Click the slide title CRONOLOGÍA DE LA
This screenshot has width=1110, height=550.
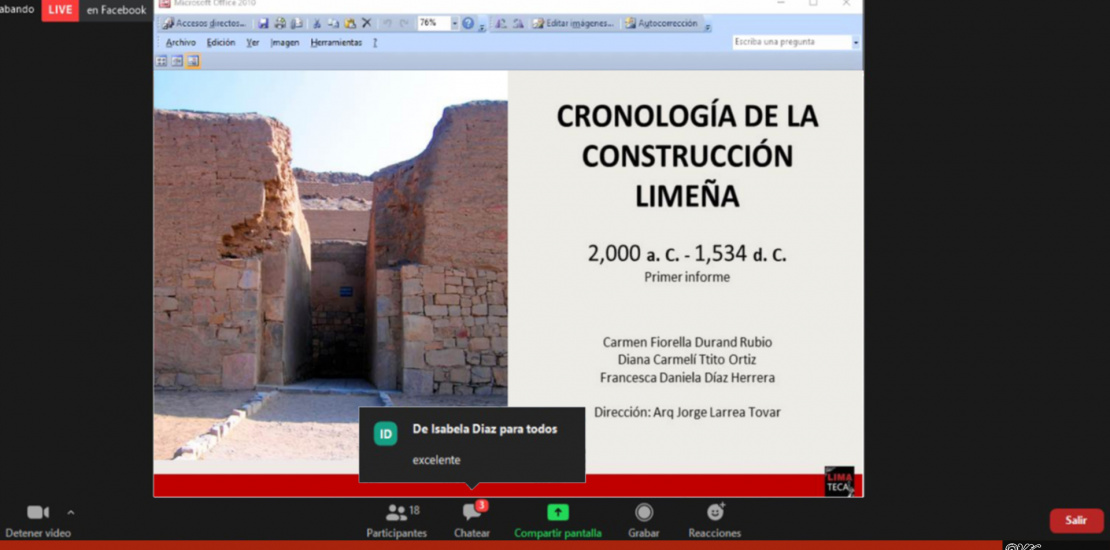(x=687, y=117)
